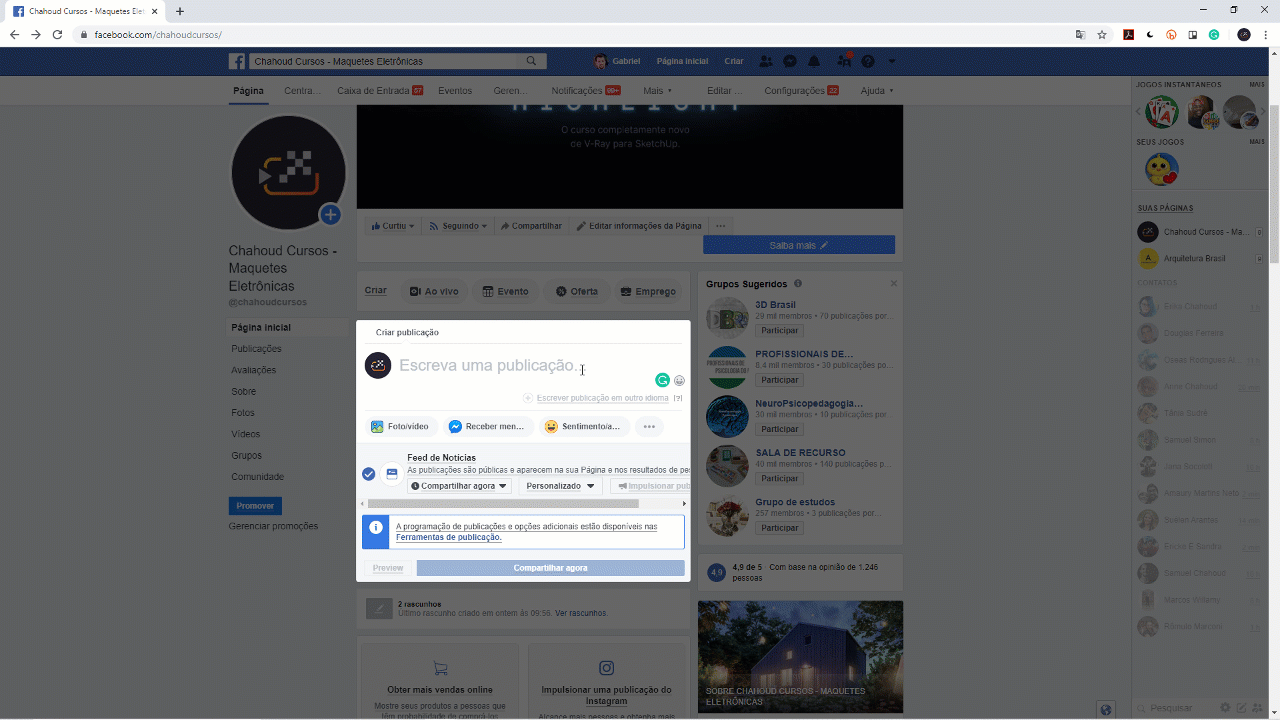1280x720 pixels.
Task: Click the plus badge on the page profile picture
Action: 330,215
